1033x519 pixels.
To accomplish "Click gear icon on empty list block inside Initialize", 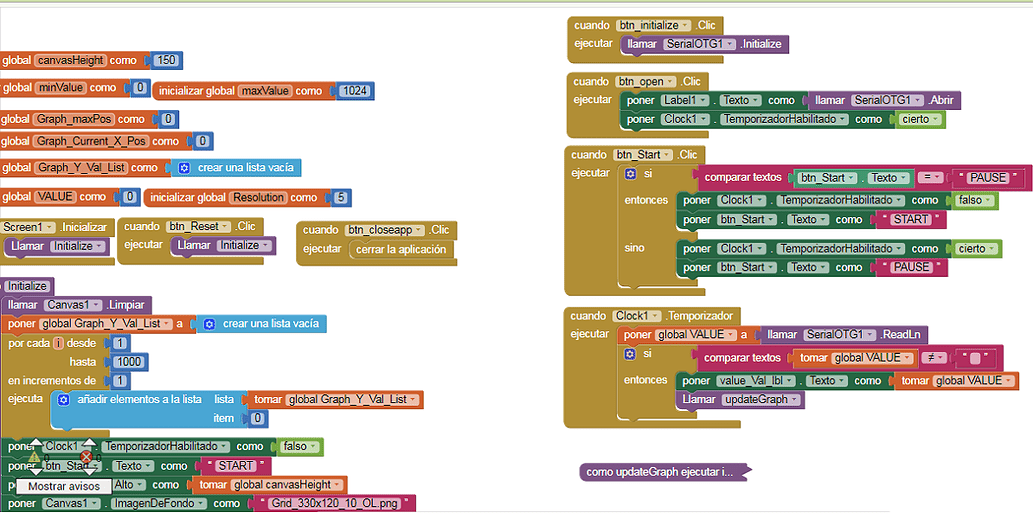I will point(209,324).
